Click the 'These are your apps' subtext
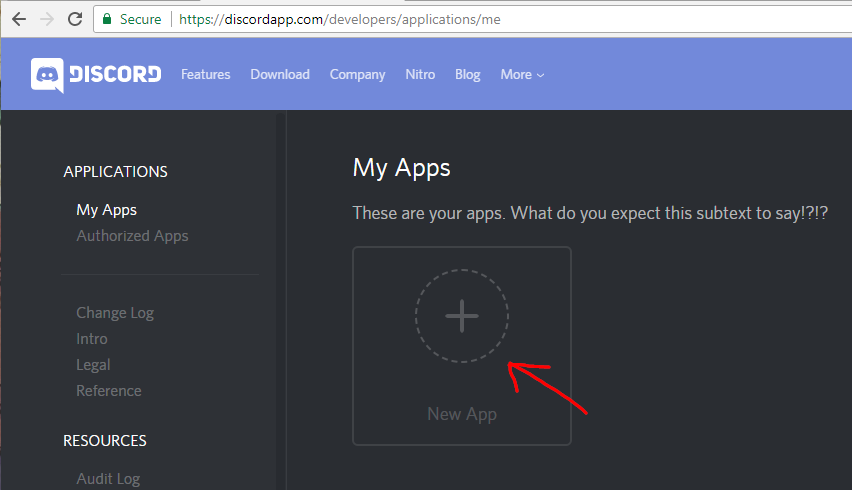The image size is (852, 490). [590, 213]
